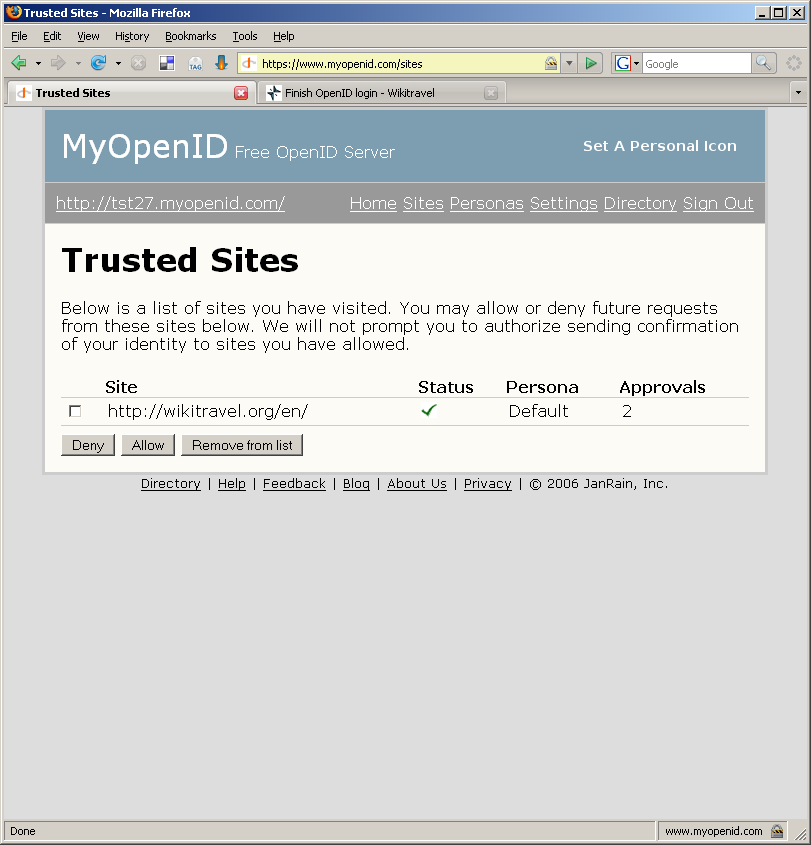Close the Trusted Sites tab

(x=241, y=93)
